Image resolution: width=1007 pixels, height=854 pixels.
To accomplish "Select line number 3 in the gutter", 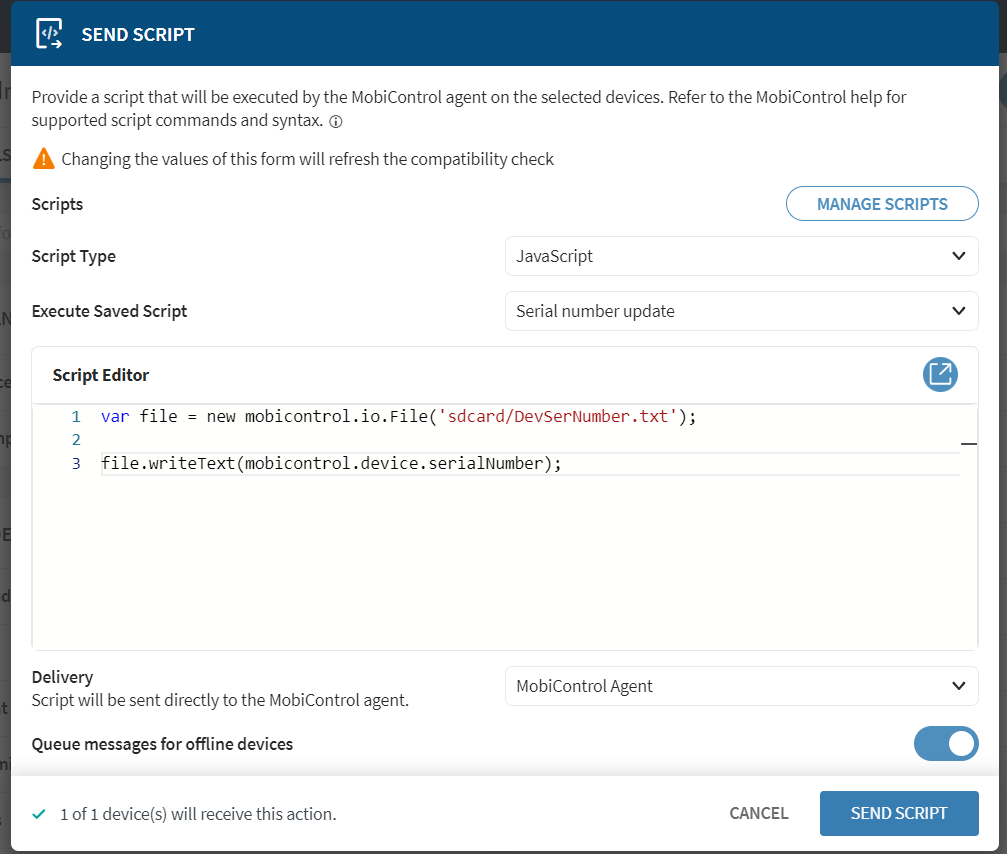I will (75, 464).
